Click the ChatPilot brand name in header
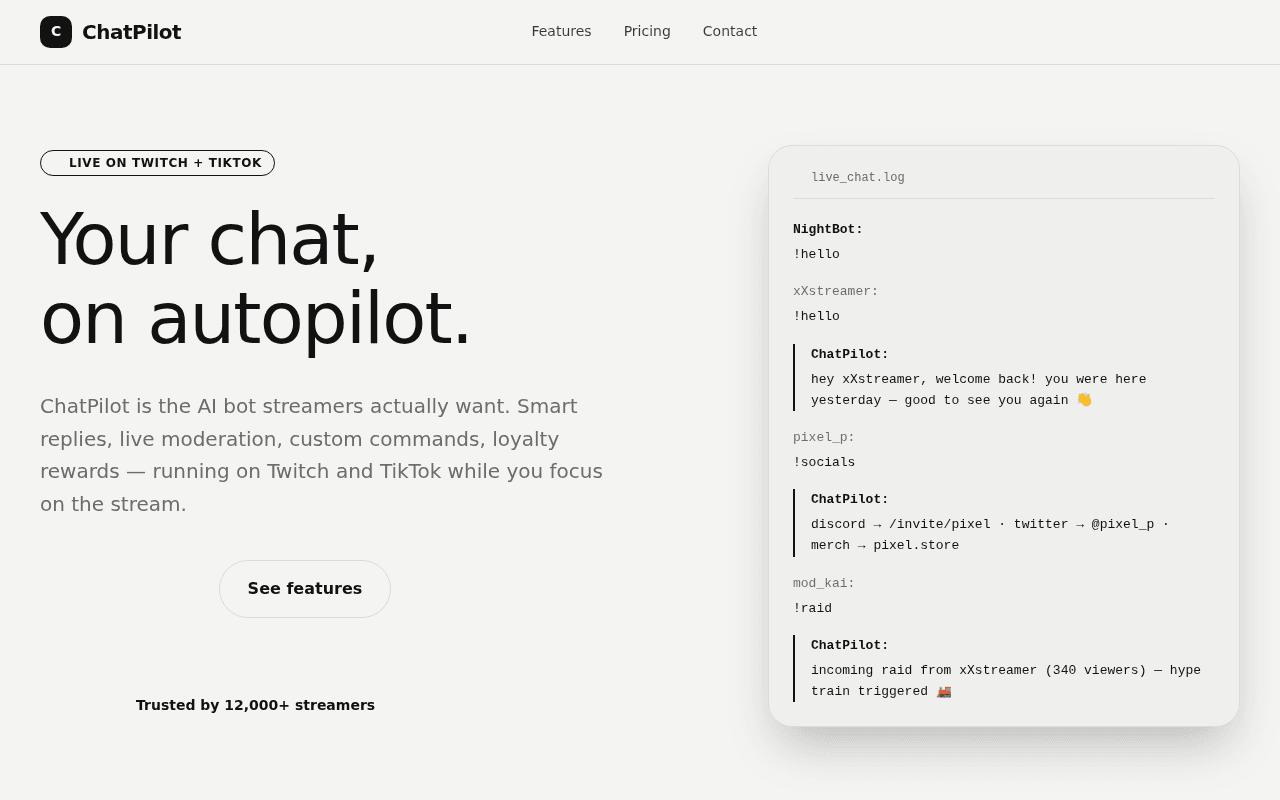The image size is (1280, 800). pos(132,32)
